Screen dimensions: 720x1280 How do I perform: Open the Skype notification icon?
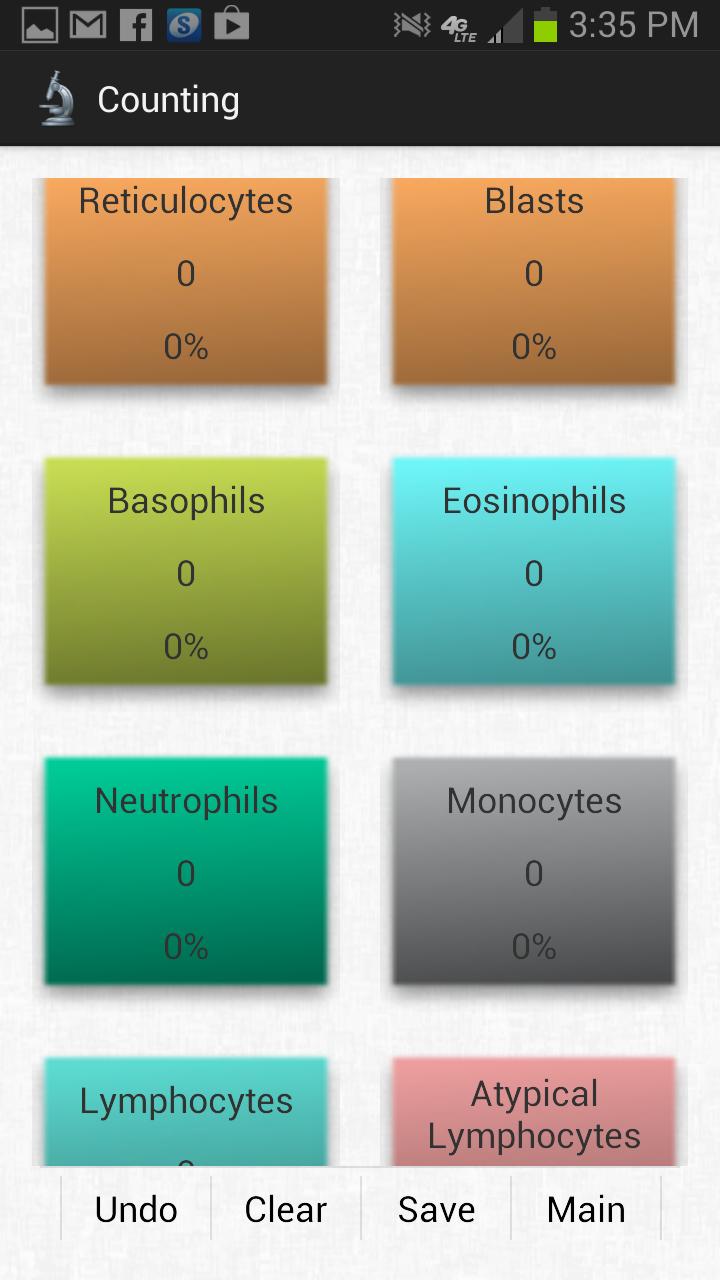pyautogui.click(x=184, y=24)
